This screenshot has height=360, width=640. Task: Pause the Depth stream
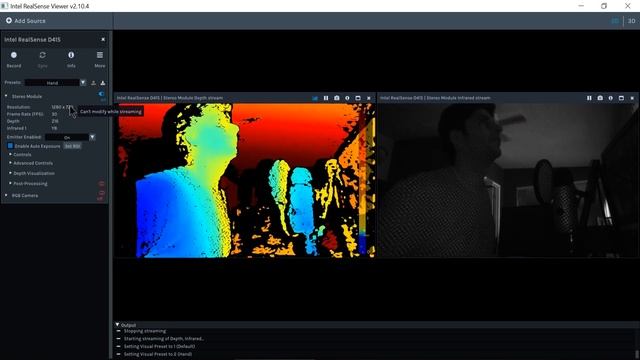[326, 98]
